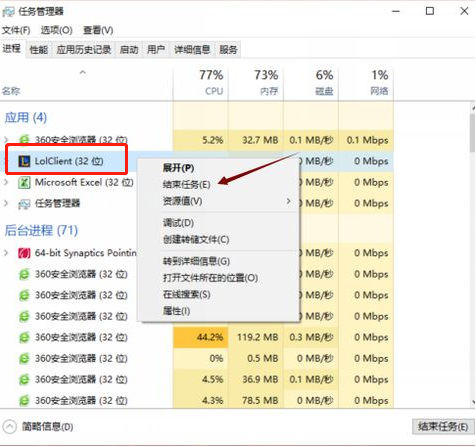Click the 360 browser icon on the 78.5 MB row
This screenshot has height=447, width=476.
click(24, 400)
